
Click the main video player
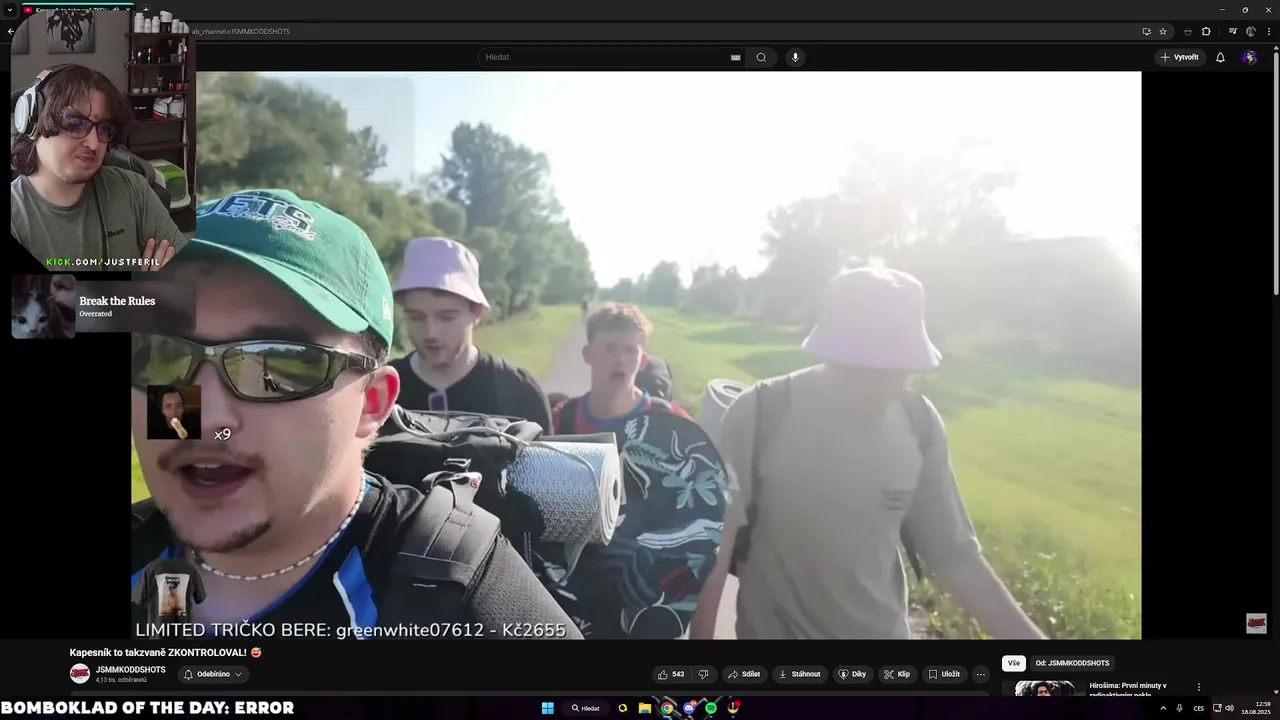[636, 355]
